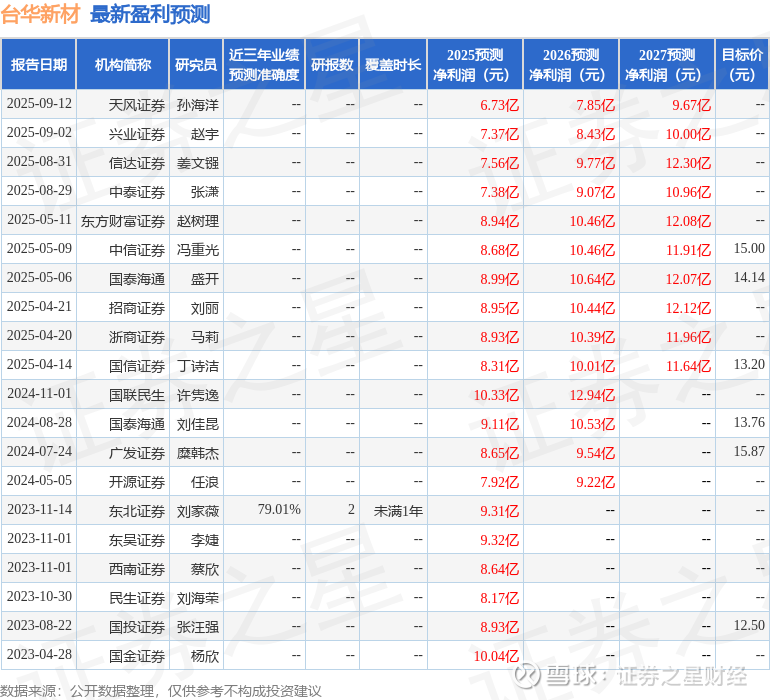Click the 13.76 target price

pyautogui.click(x=749, y=422)
